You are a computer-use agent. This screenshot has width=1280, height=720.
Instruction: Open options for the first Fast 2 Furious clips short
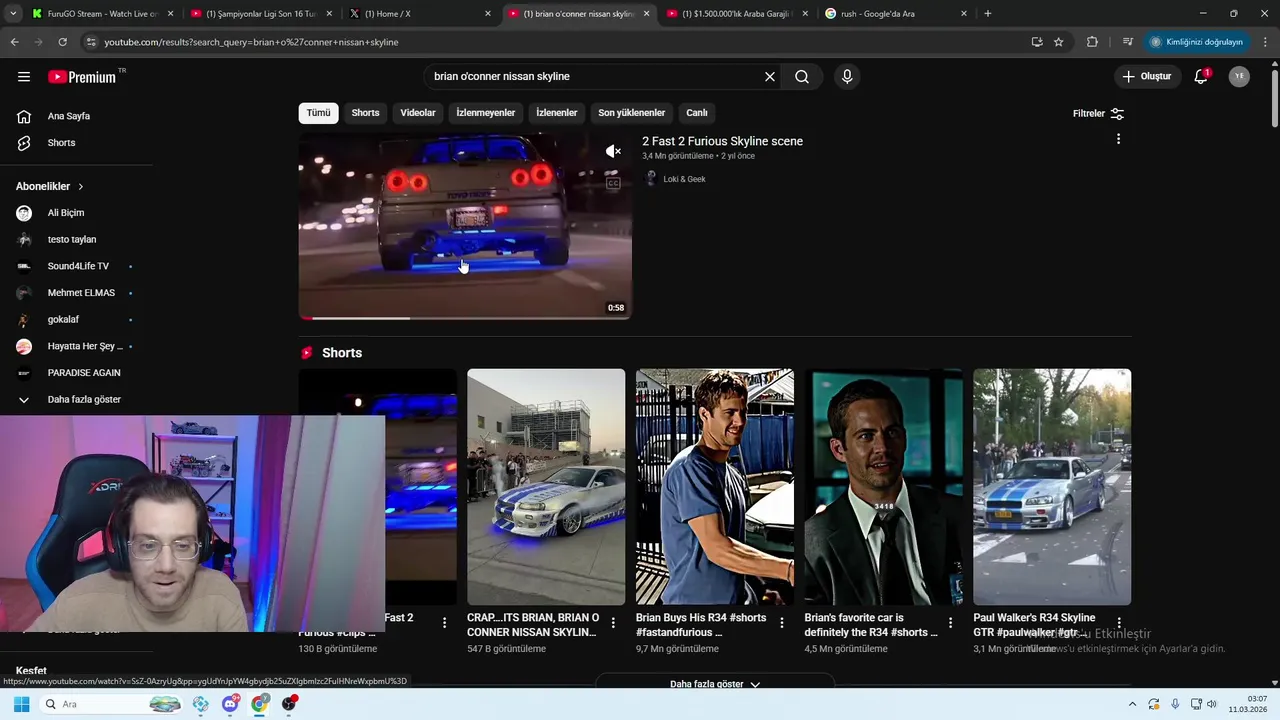445,623
